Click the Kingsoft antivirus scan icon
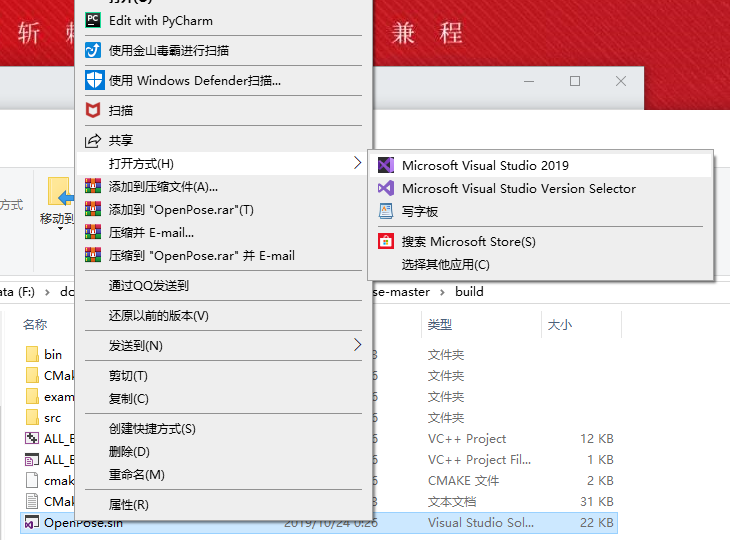This screenshot has width=730, height=540. 93,50
